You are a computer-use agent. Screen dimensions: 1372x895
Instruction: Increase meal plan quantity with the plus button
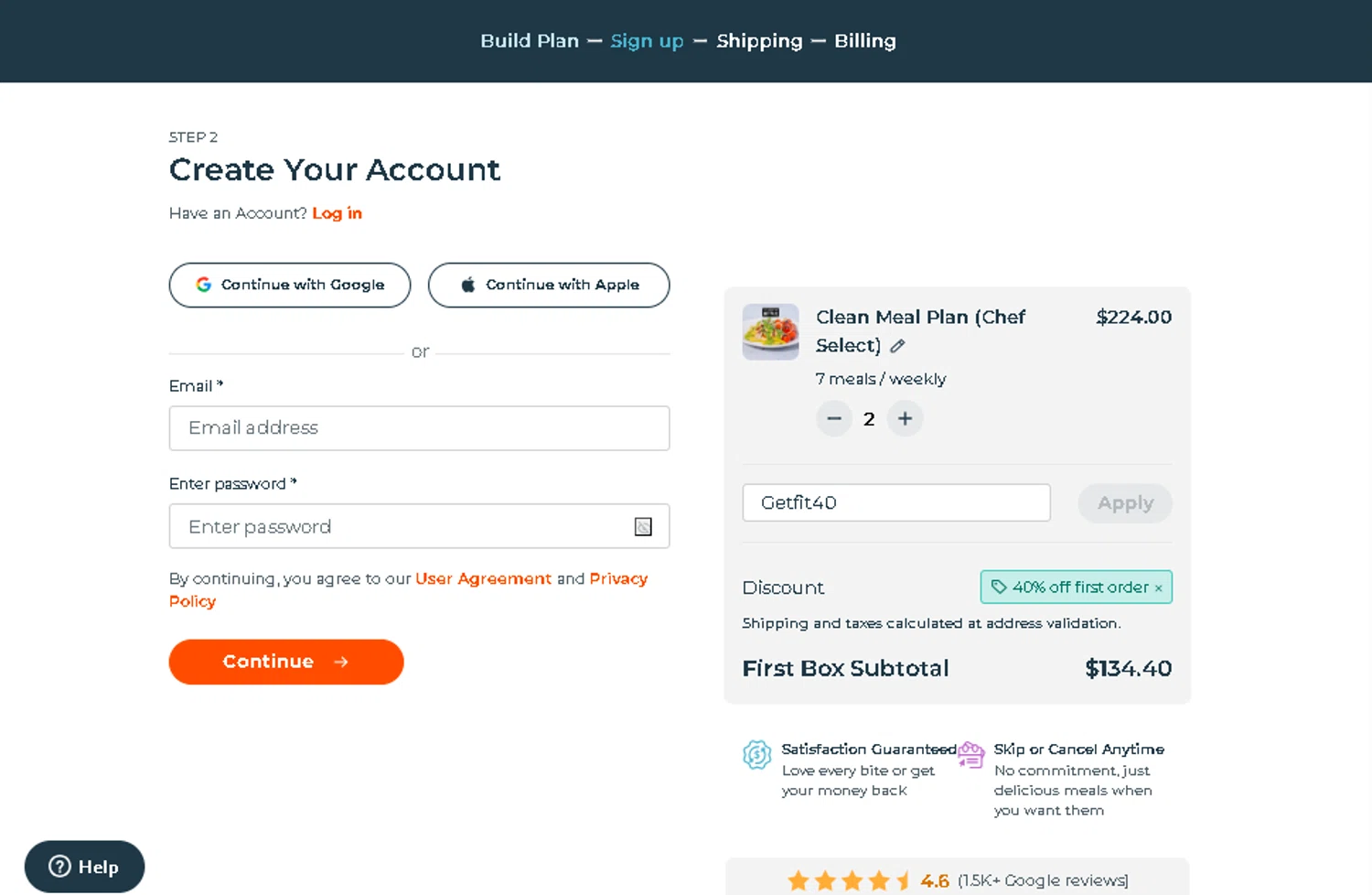click(x=905, y=419)
